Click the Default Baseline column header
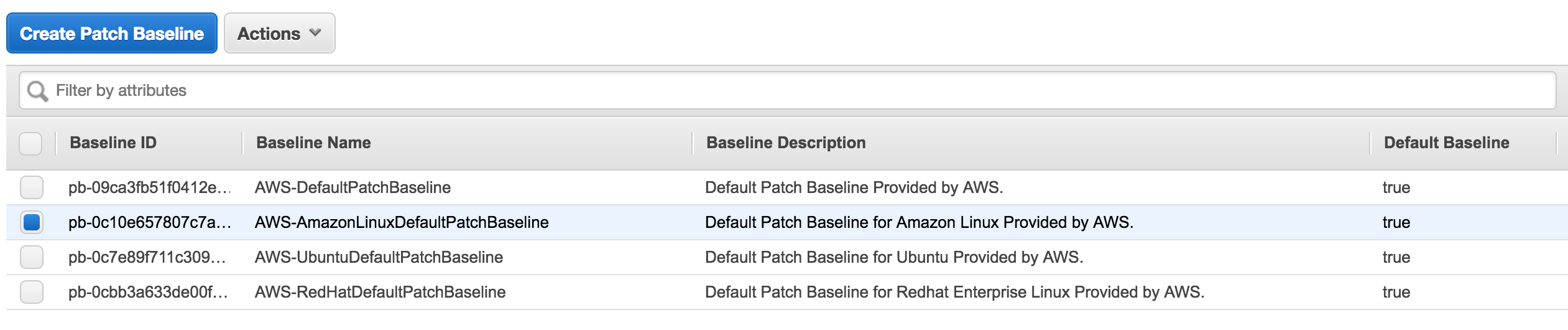Image resolution: width=1568 pixels, height=330 pixels. pos(1446,143)
